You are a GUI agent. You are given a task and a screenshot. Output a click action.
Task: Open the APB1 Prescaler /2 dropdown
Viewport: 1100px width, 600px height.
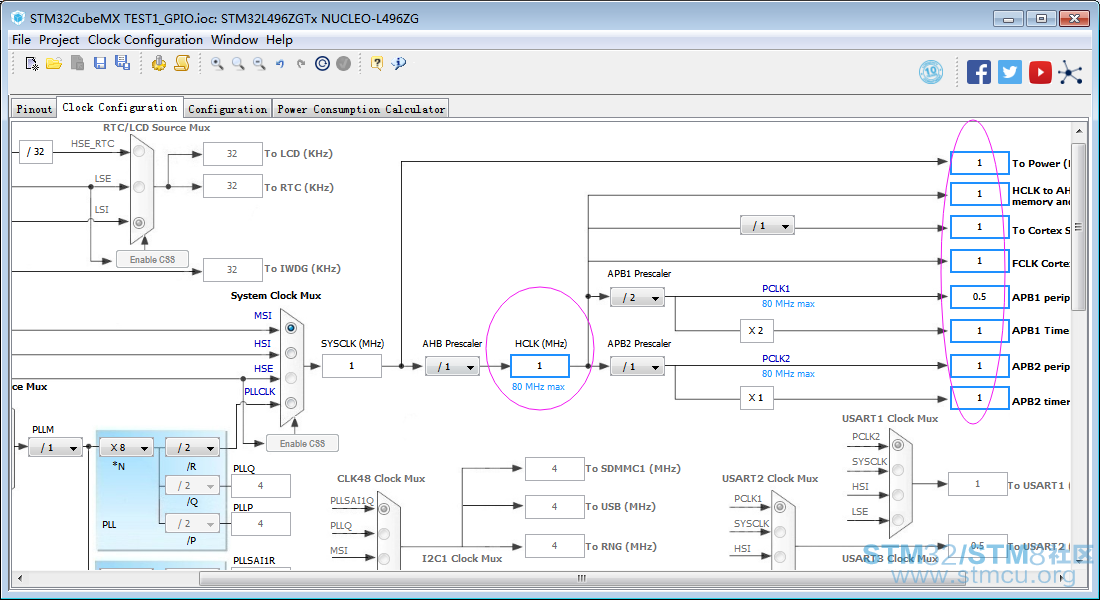pyautogui.click(x=637, y=298)
